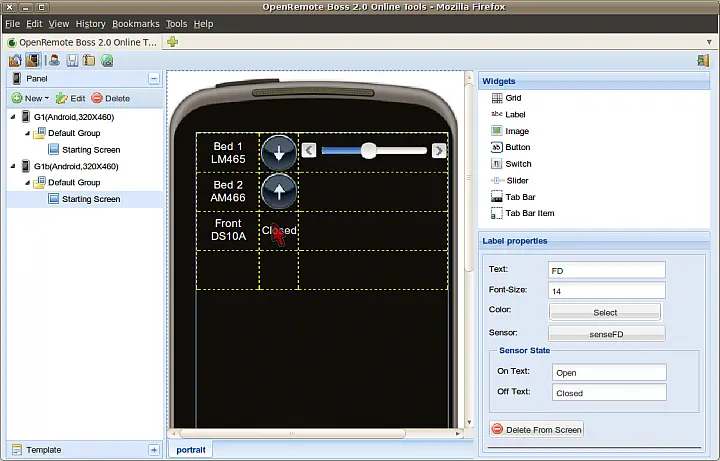This screenshot has height=461, width=720.
Task: Open the user account toolbar icon
Action: [x=54, y=60]
